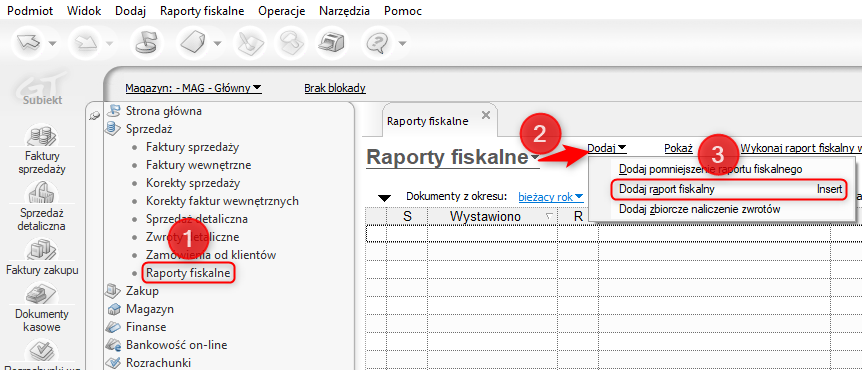Viewport: 862px width, 370px height.
Task: Click the Sprzedaż module tree icon
Action: [112, 129]
